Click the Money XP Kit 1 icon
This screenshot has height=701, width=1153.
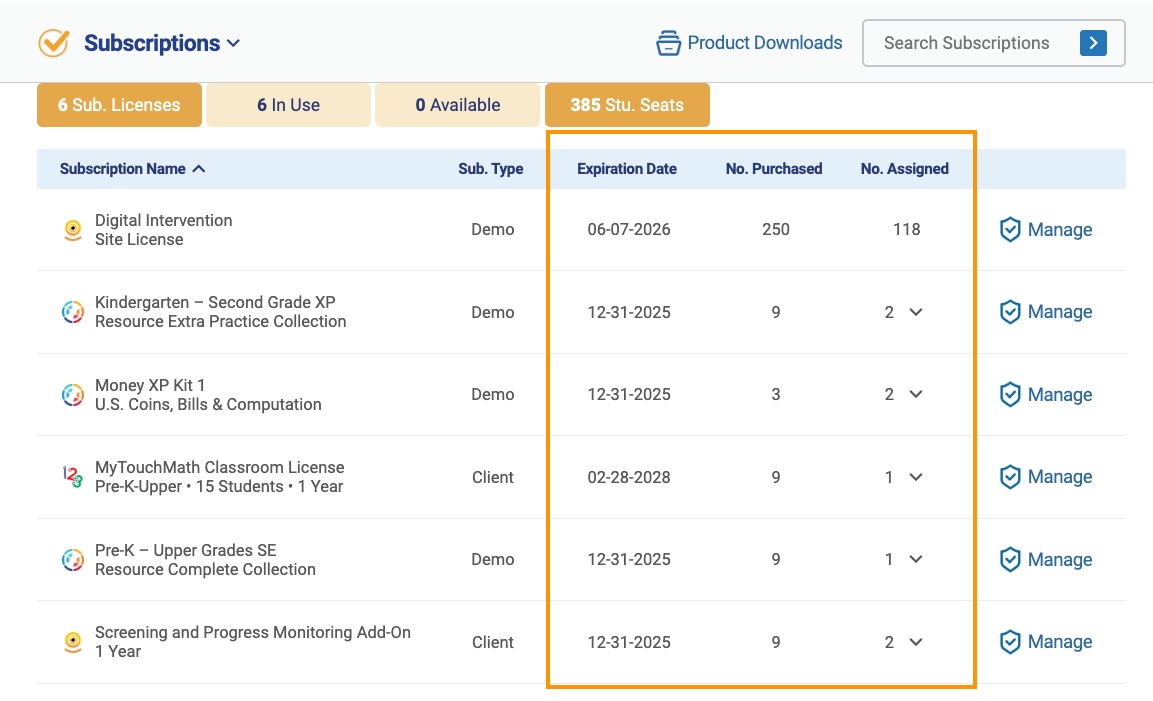pyautogui.click(x=73, y=395)
